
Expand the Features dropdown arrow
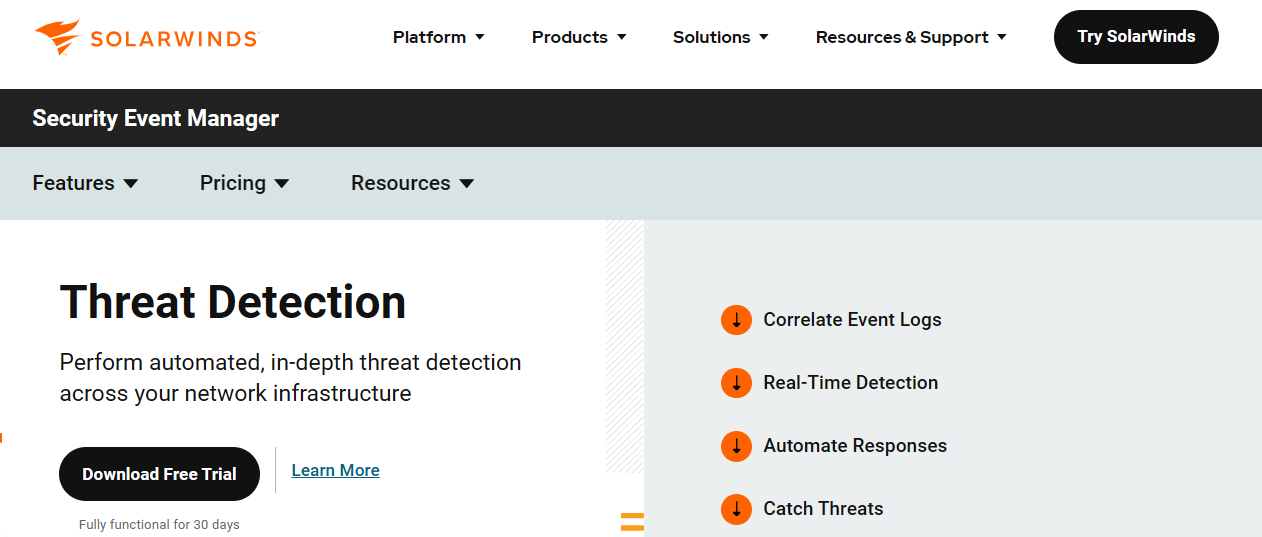pyautogui.click(x=131, y=184)
